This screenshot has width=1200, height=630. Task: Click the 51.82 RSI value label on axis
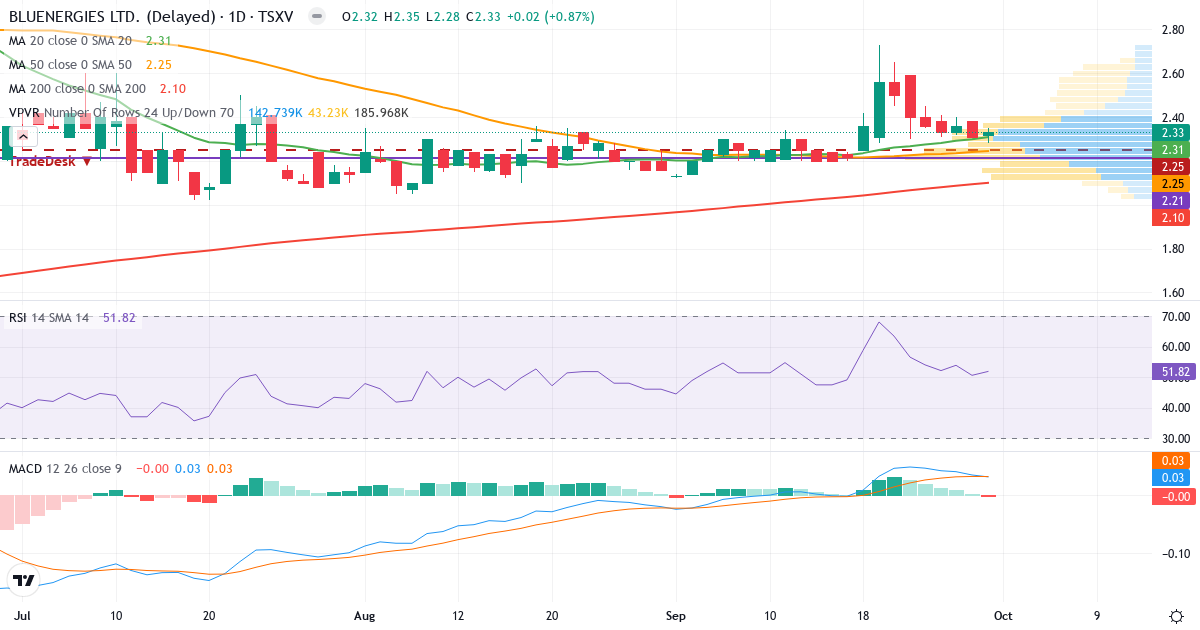(x=1172, y=372)
